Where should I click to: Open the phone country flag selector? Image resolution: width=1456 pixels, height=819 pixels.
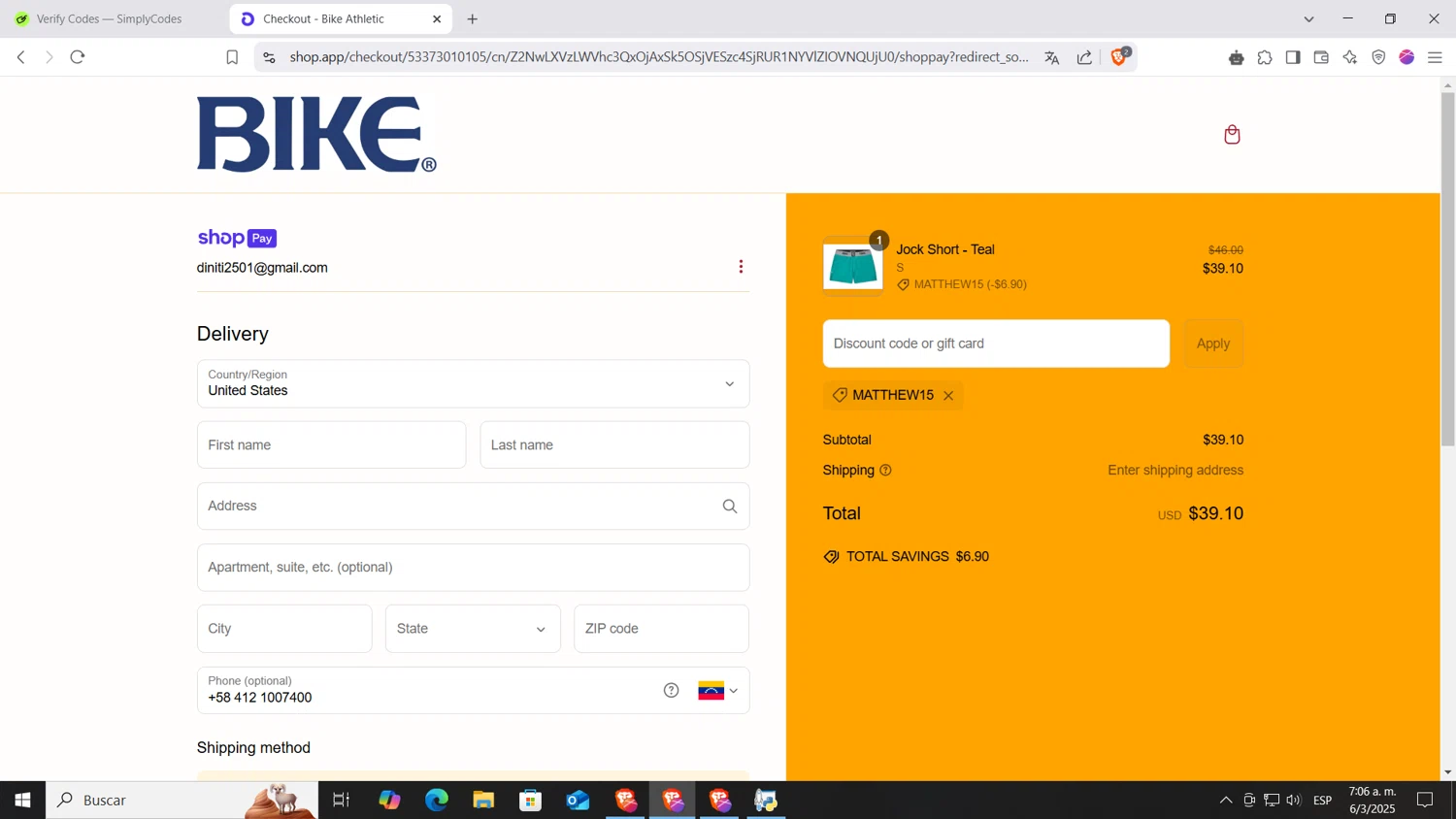pyautogui.click(x=718, y=691)
